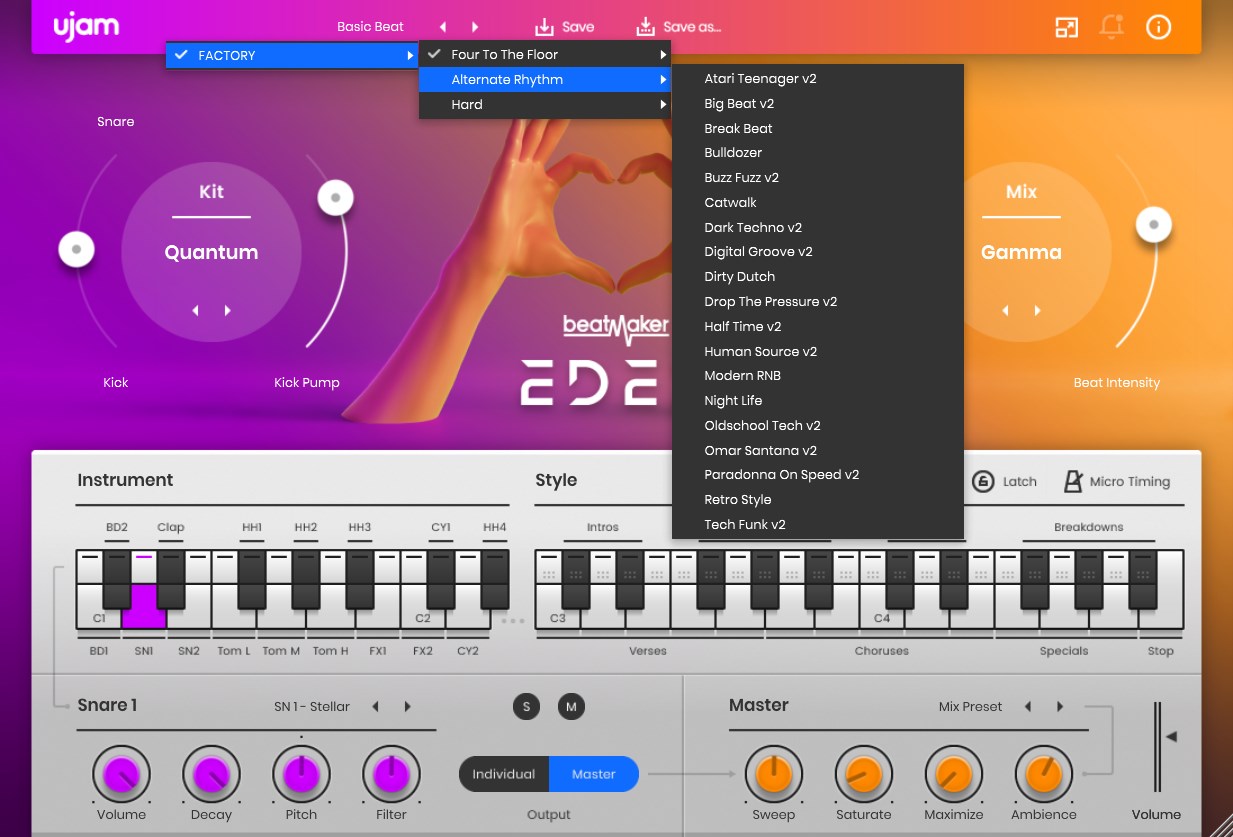Click the Beat Intensity slider handle
The width and height of the screenshot is (1233, 837).
click(1153, 225)
